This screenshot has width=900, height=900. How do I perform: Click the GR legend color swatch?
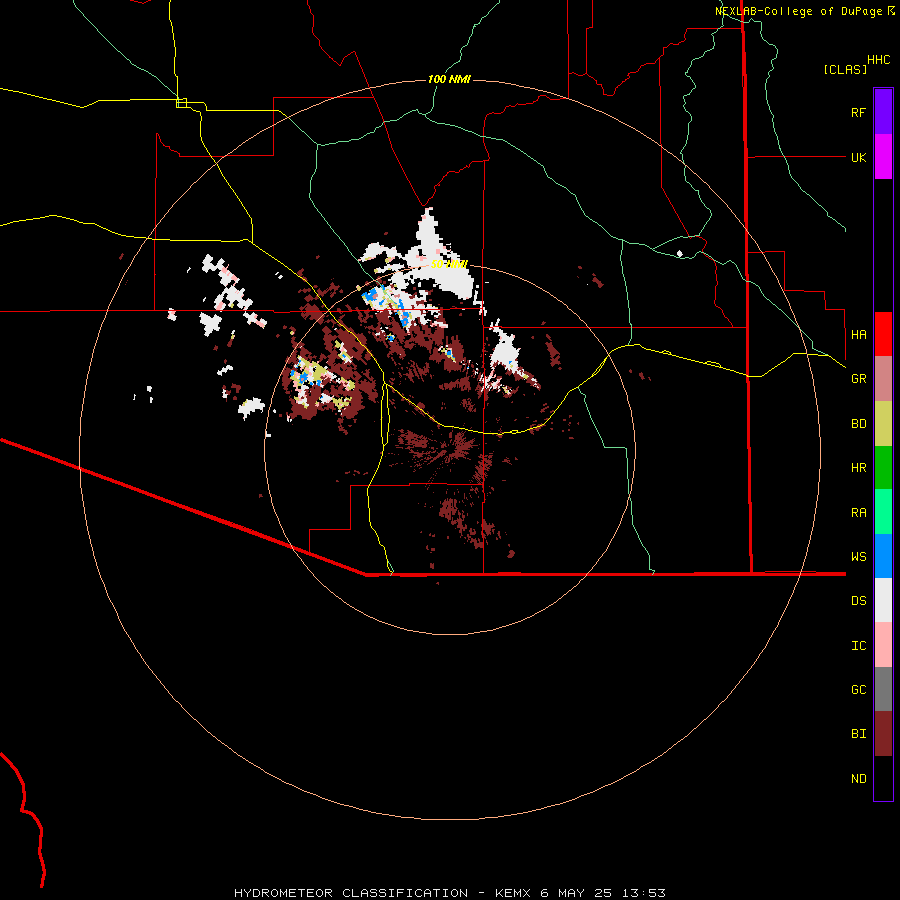883,379
